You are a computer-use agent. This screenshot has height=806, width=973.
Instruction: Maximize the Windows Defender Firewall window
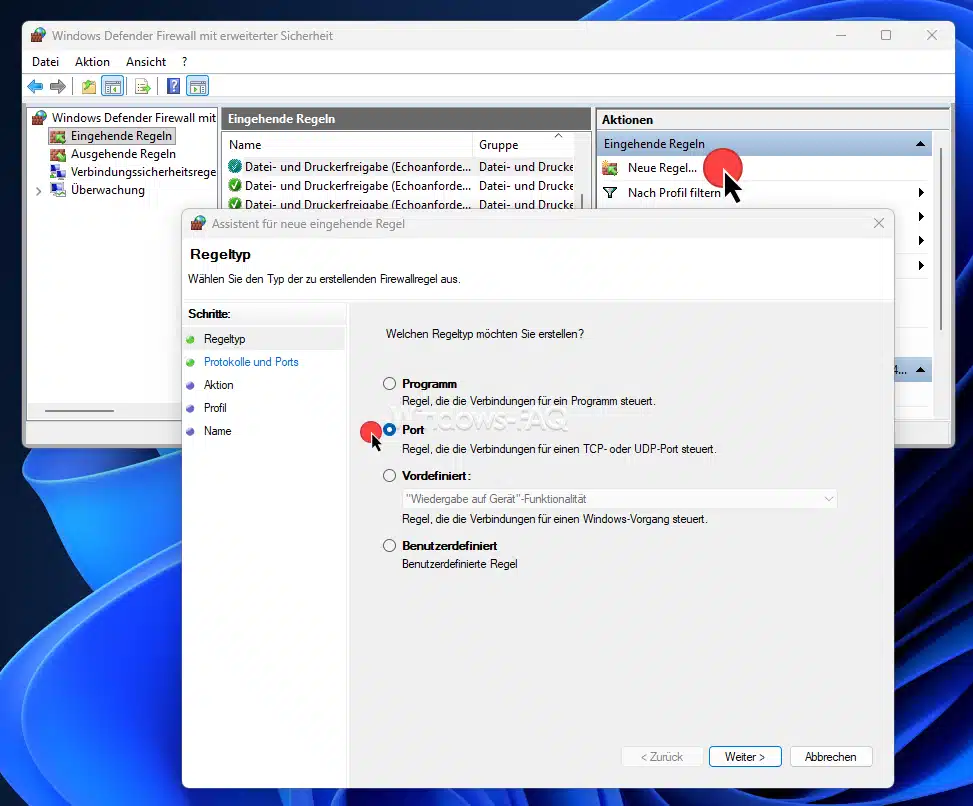886,35
